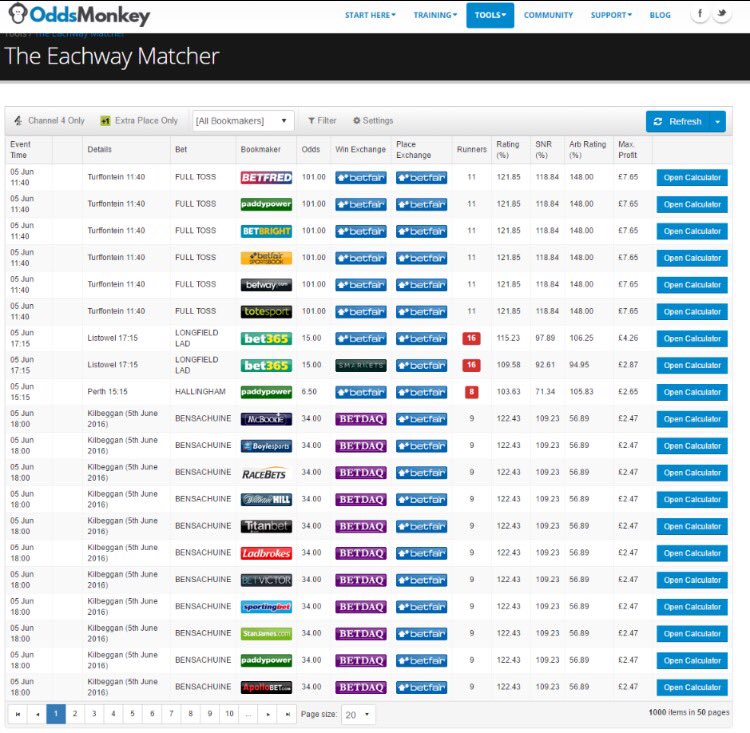
Task: Click the pagination ellipsis for more pages
Action: pyautogui.click(x=248, y=714)
